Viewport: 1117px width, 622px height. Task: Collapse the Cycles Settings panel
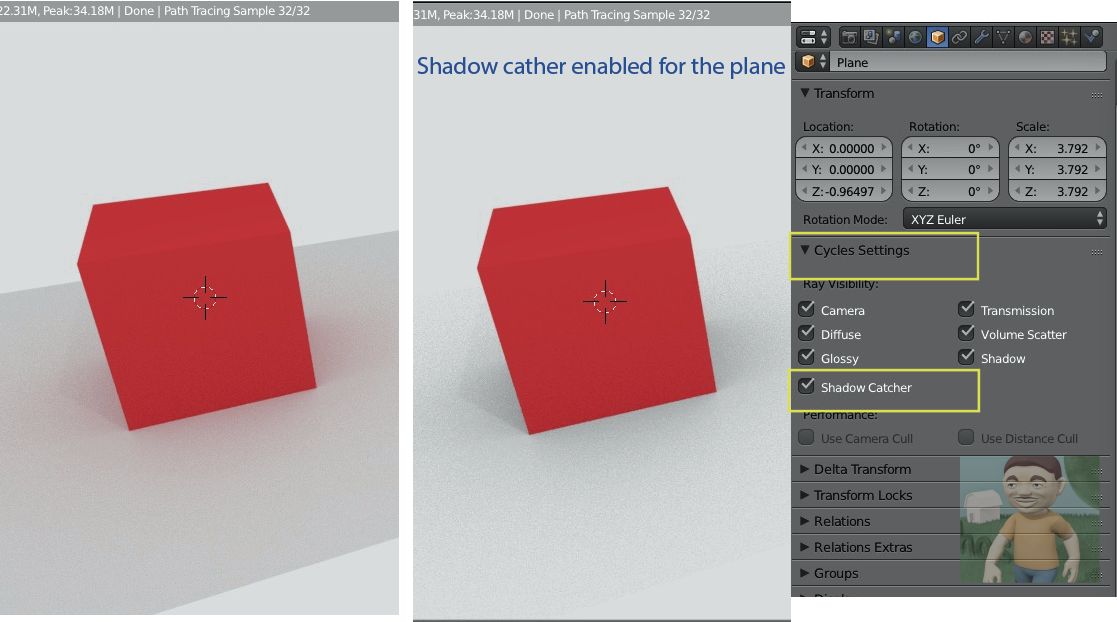click(804, 249)
